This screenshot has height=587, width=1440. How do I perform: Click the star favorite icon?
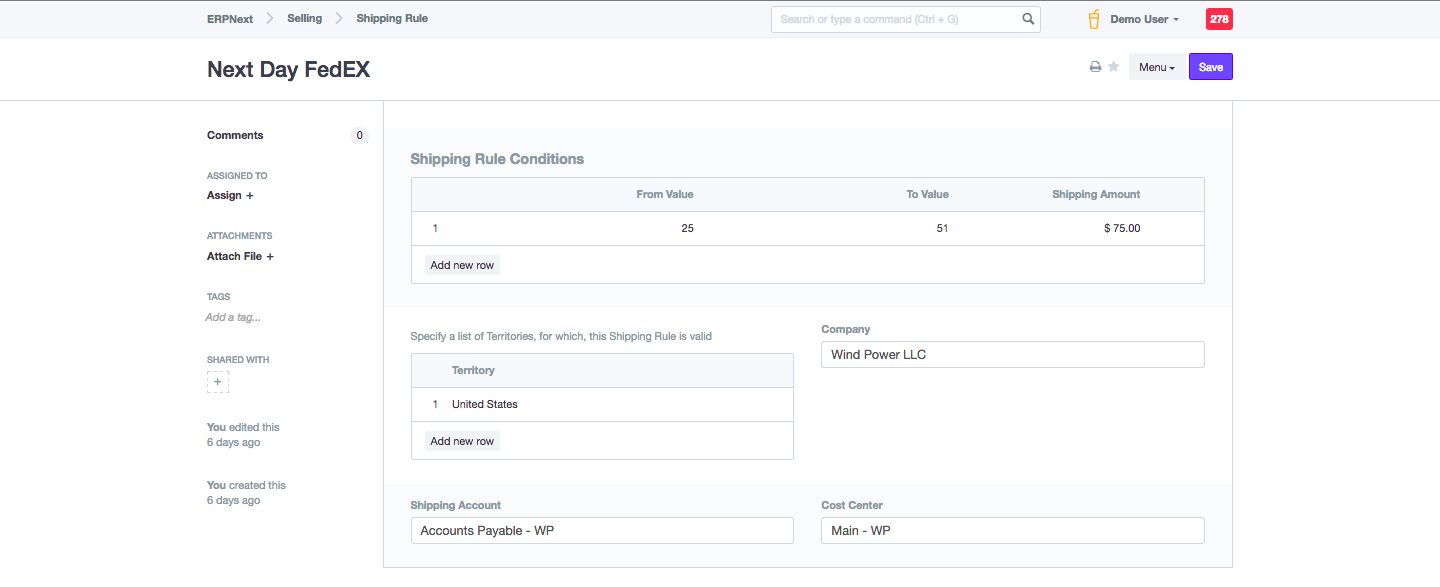point(1113,67)
